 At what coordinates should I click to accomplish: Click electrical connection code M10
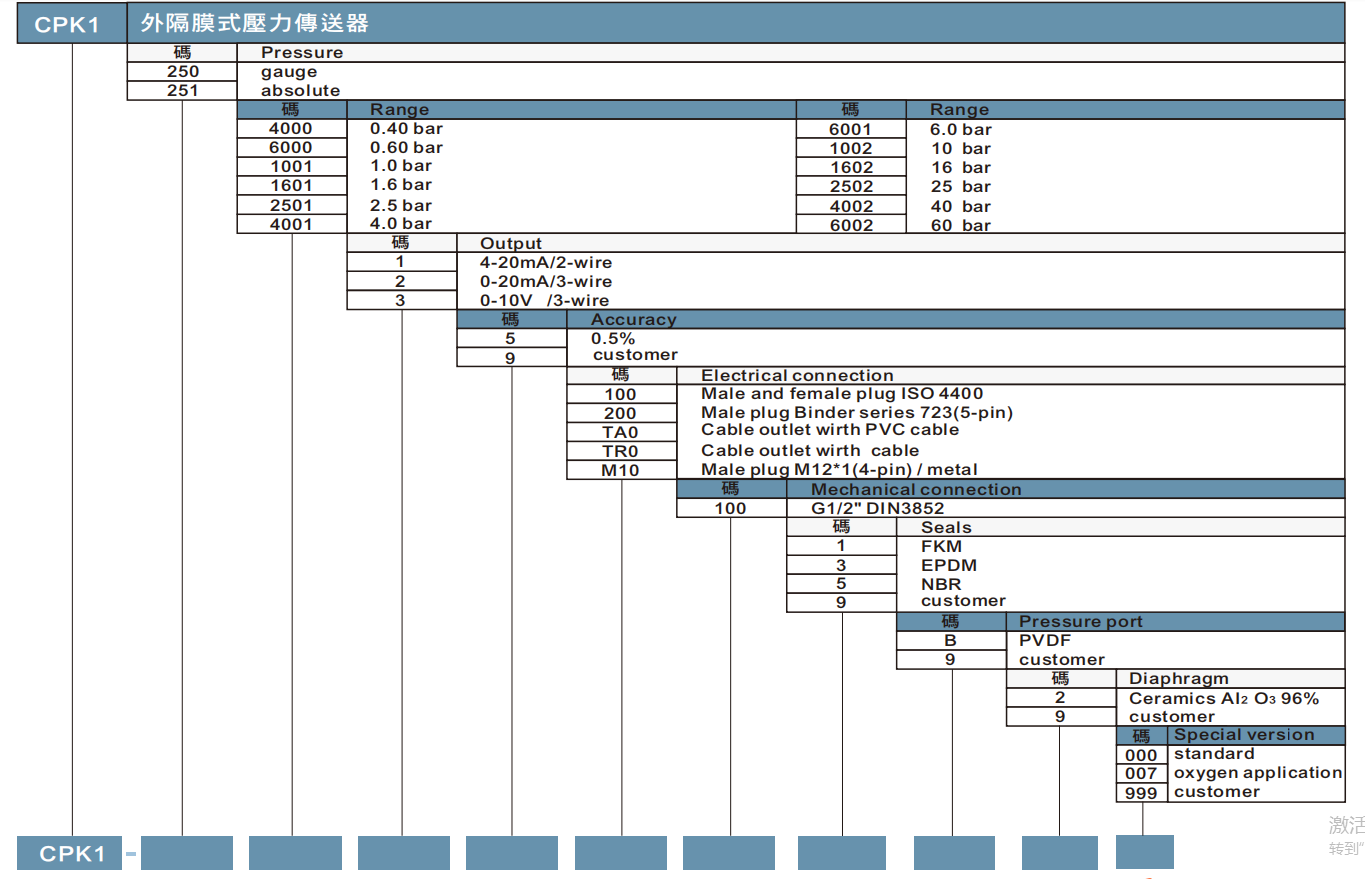tap(621, 470)
